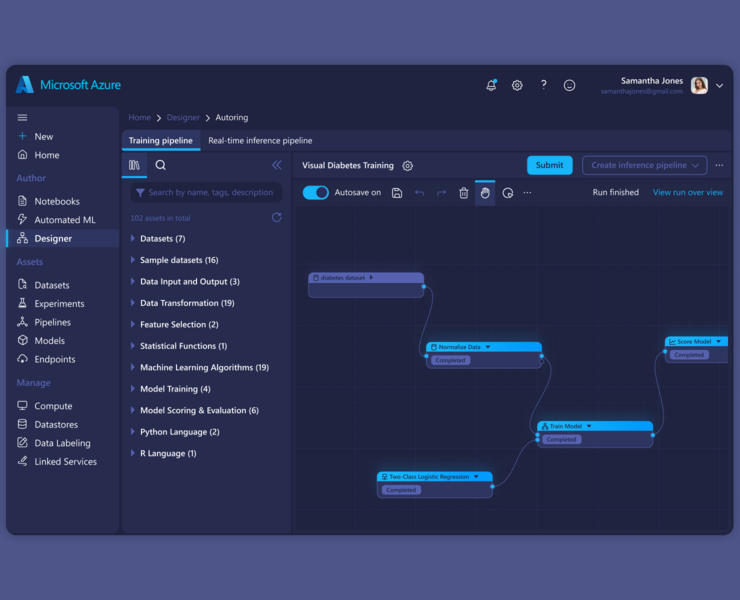
Task: Delete selection with the trash icon
Action: point(463,193)
